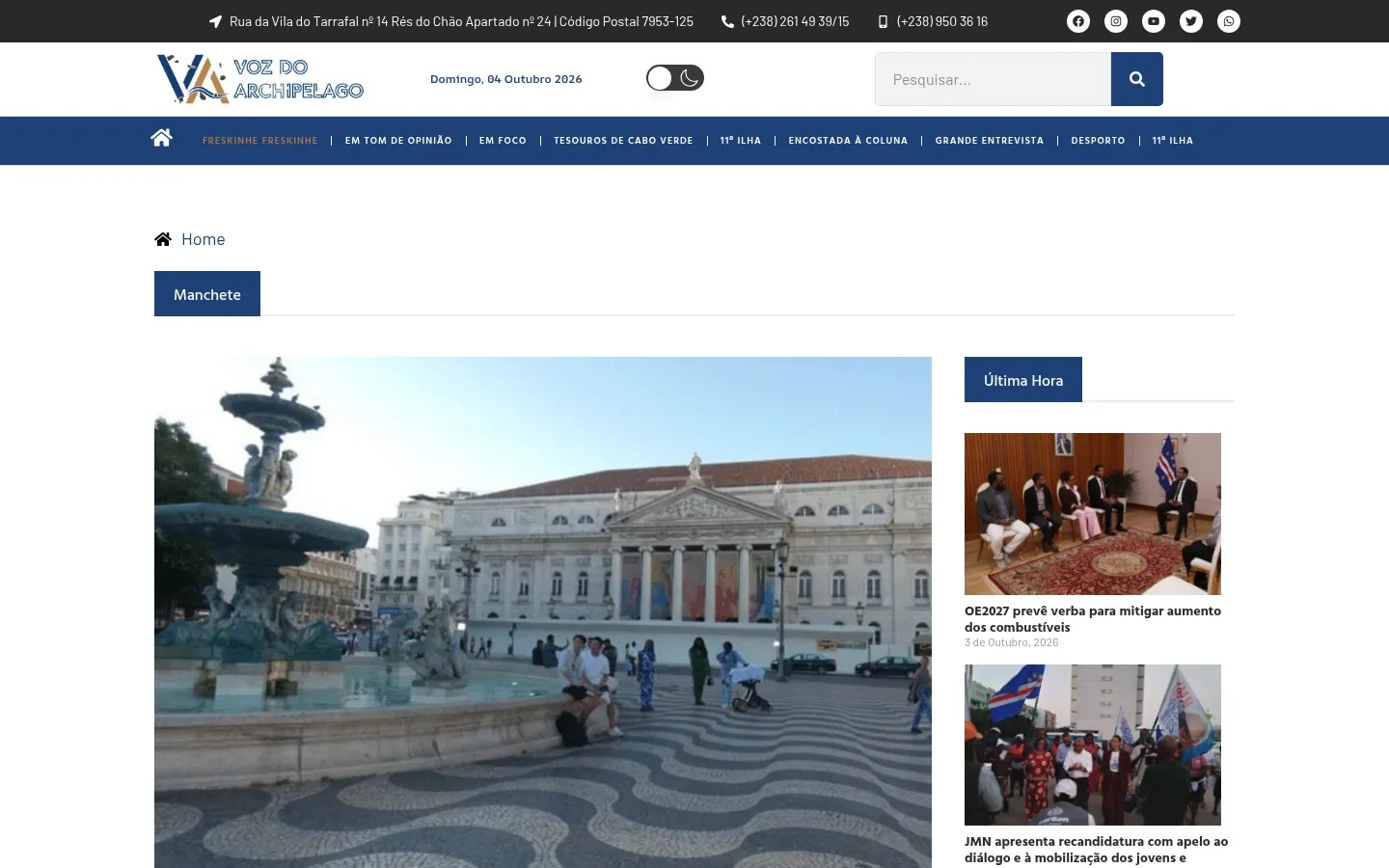Image resolution: width=1389 pixels, height=868 pixels.
Task: Go to home via navbar house icon
Action: coord(161,138)
